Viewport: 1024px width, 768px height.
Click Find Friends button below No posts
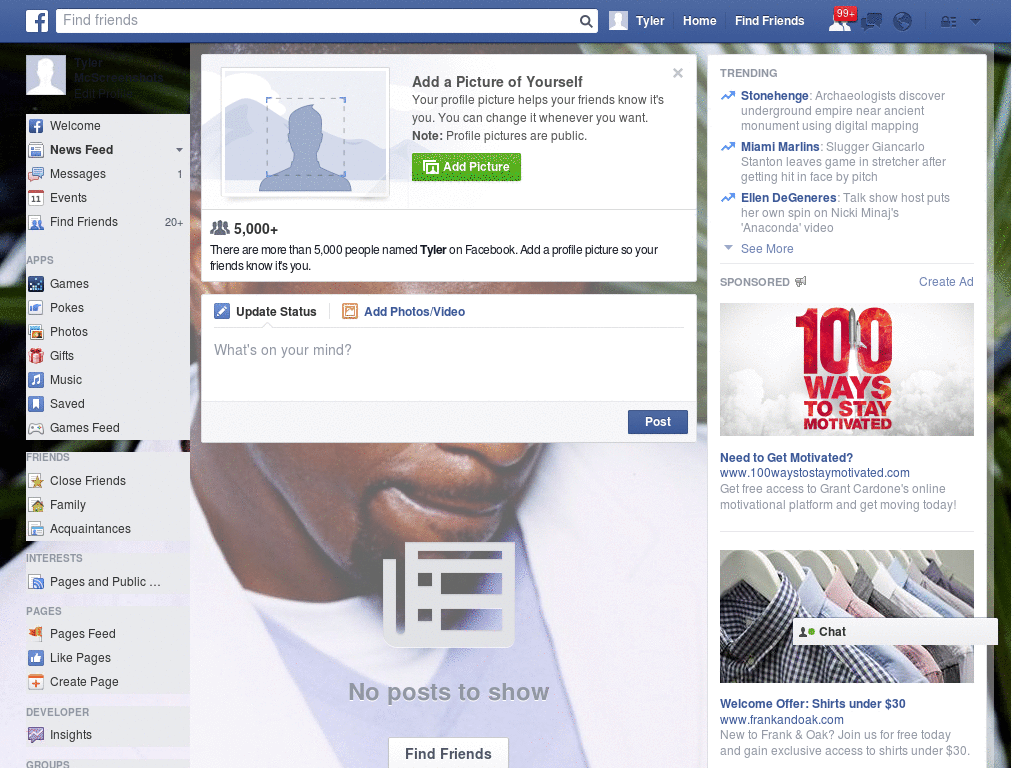[x=448, y=754]
